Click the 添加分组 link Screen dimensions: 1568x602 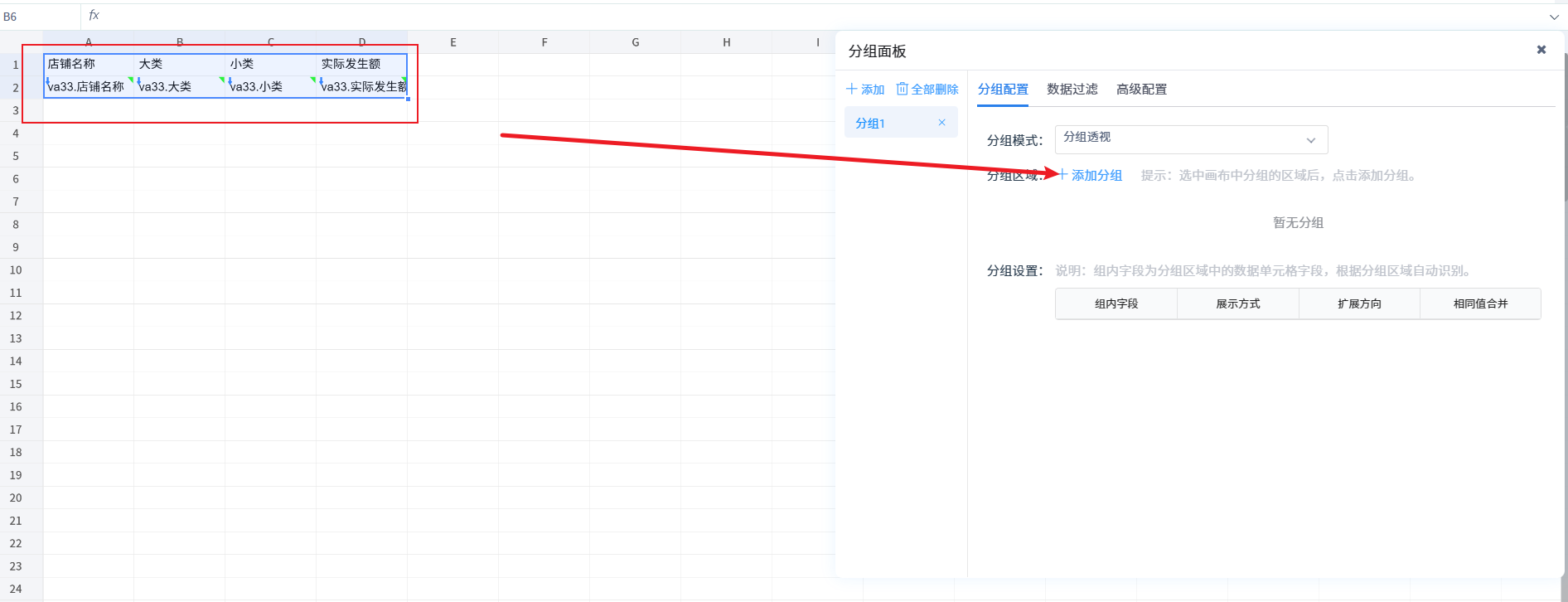click(1095, 176)
